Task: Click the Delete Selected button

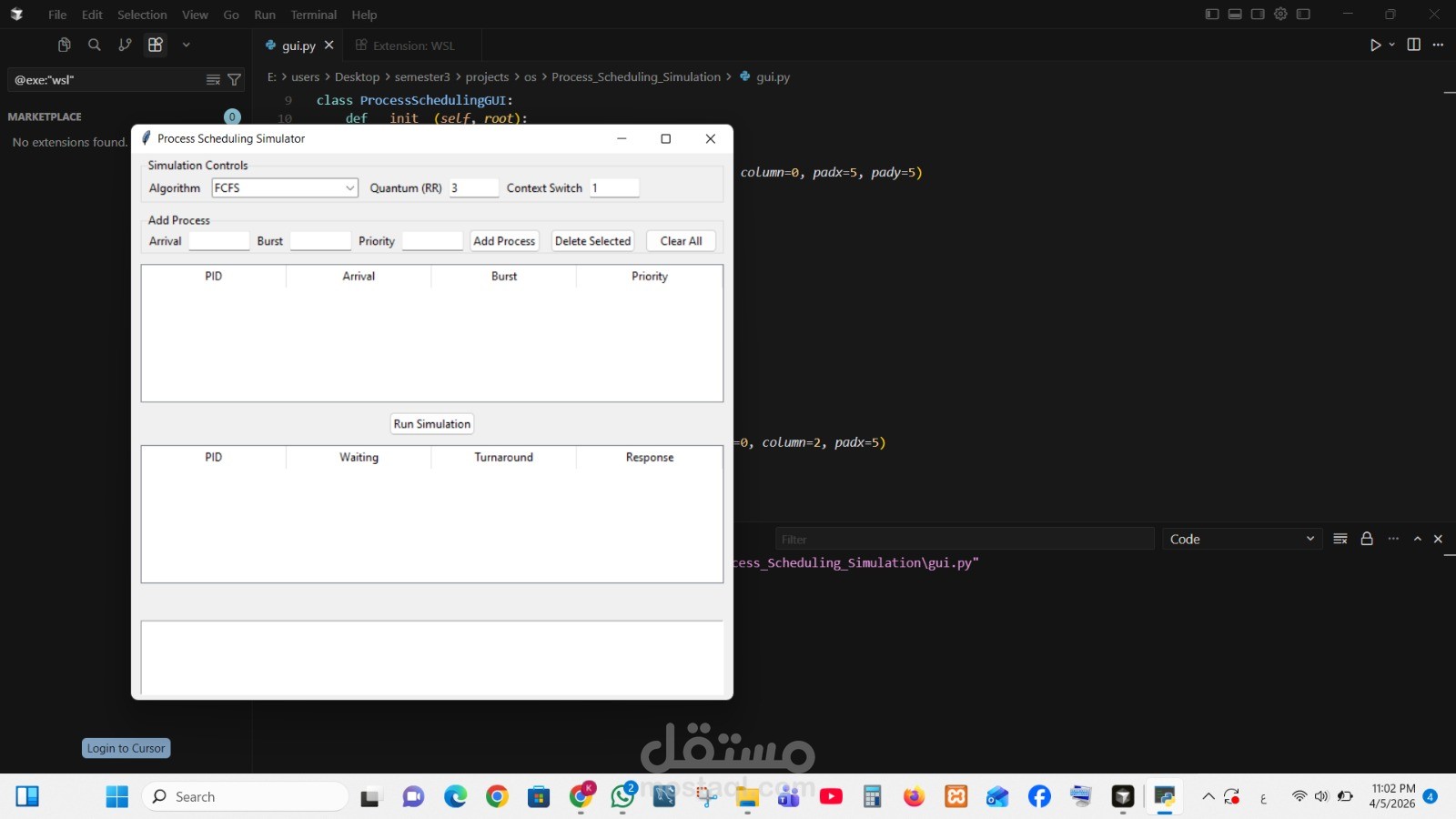Action: tap(592, 241)
